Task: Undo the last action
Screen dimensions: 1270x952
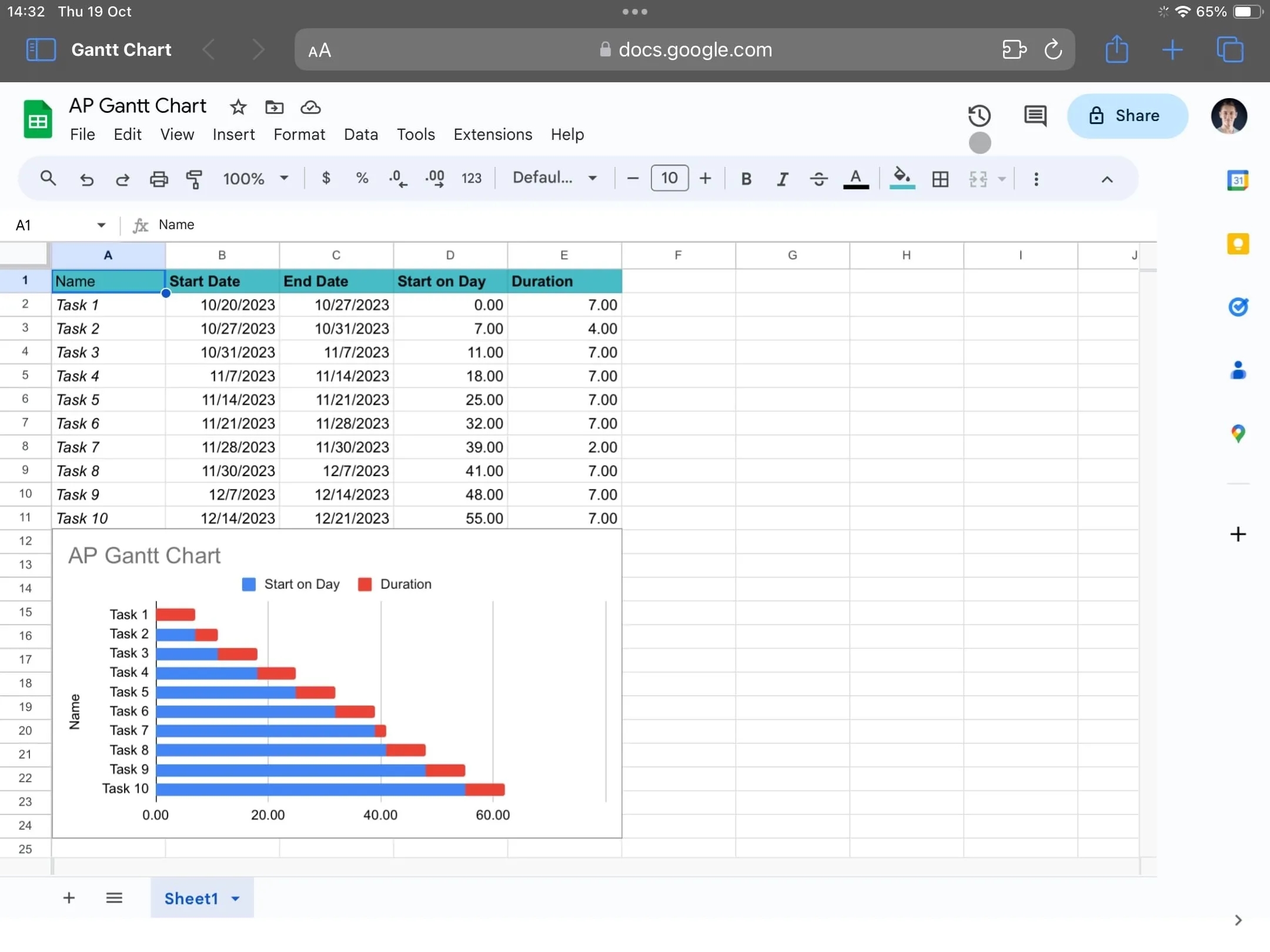Action: pyautogui.click(x=86, y=179)
